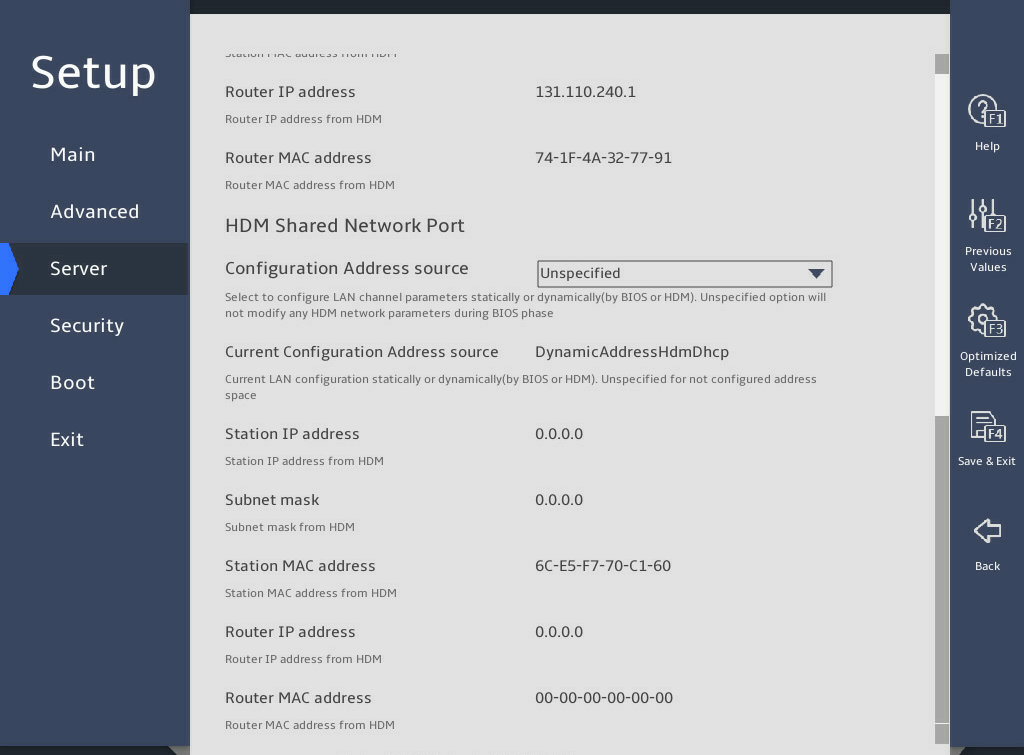The height and width of the screenshot is (755, 1024).
Task: Click the Save & Exit label
Action: tap(986, 461)
